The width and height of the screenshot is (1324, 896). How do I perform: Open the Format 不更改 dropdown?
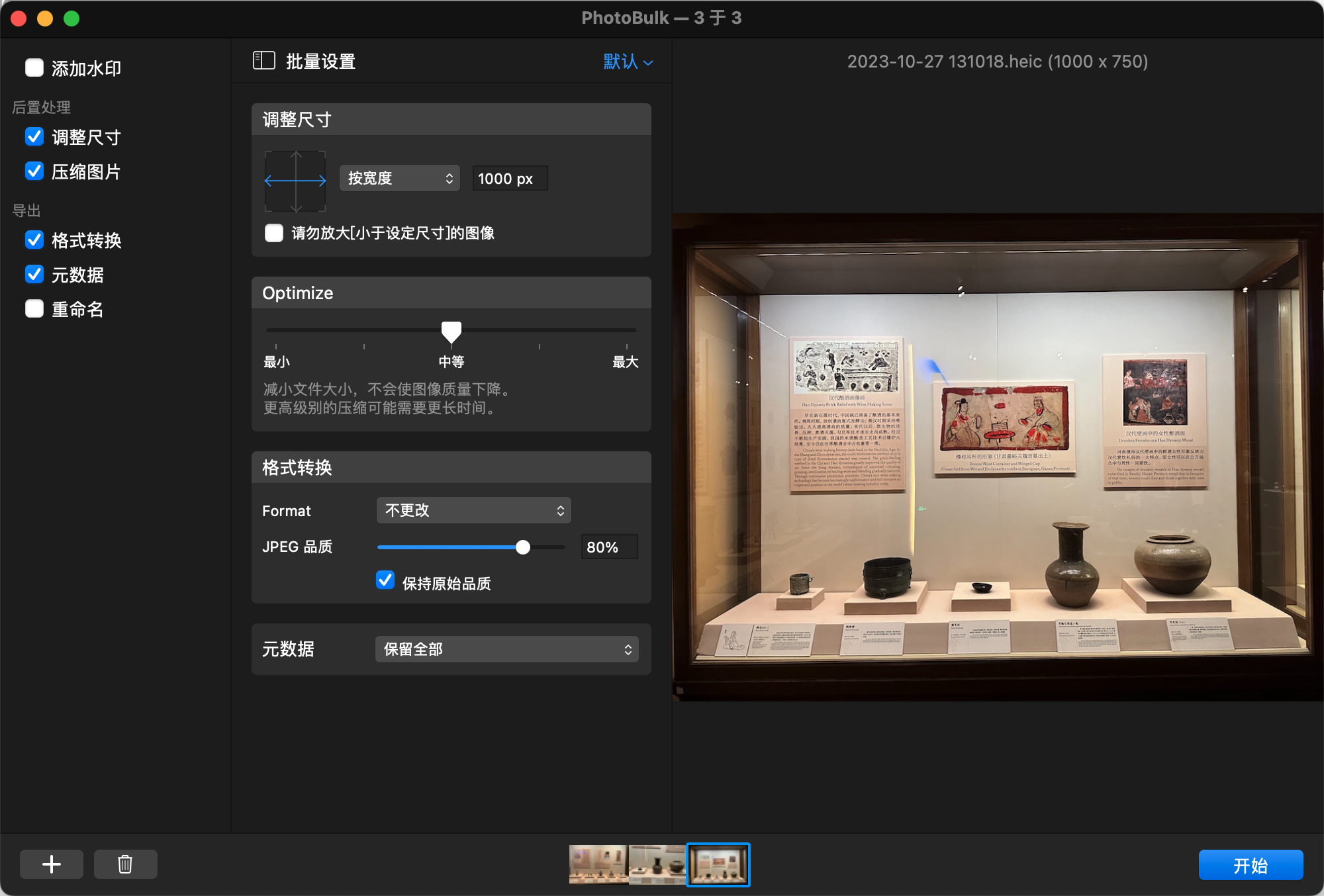coord(473,510)
